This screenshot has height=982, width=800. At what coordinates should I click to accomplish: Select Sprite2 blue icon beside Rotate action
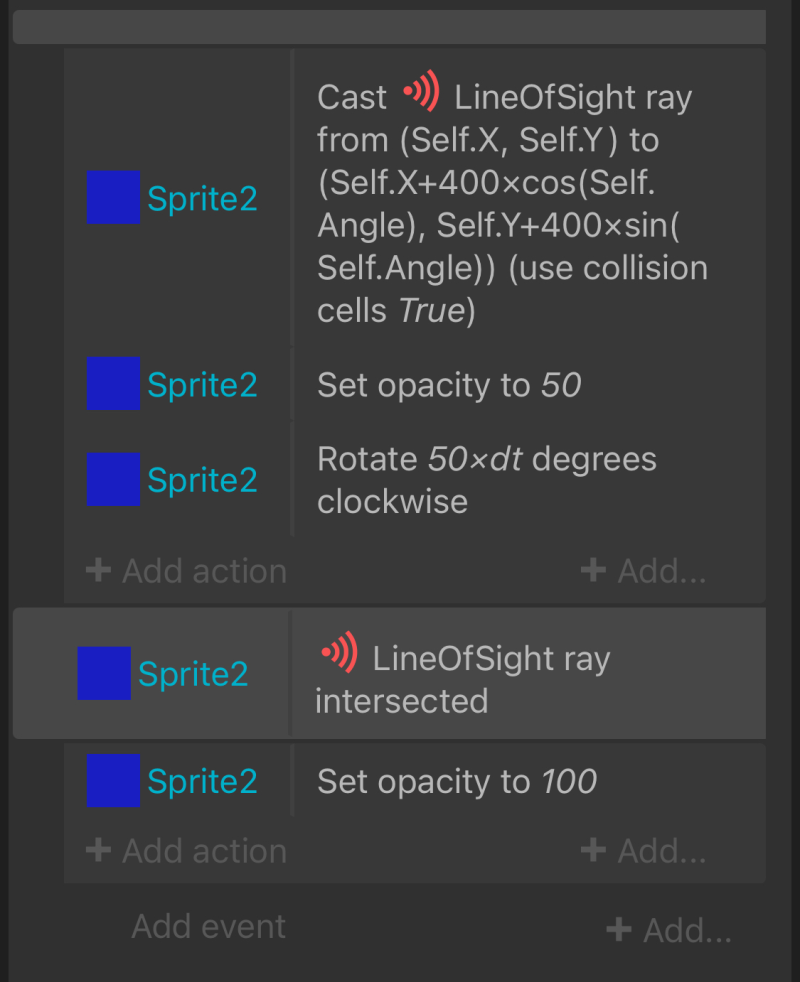coord(113,479)
